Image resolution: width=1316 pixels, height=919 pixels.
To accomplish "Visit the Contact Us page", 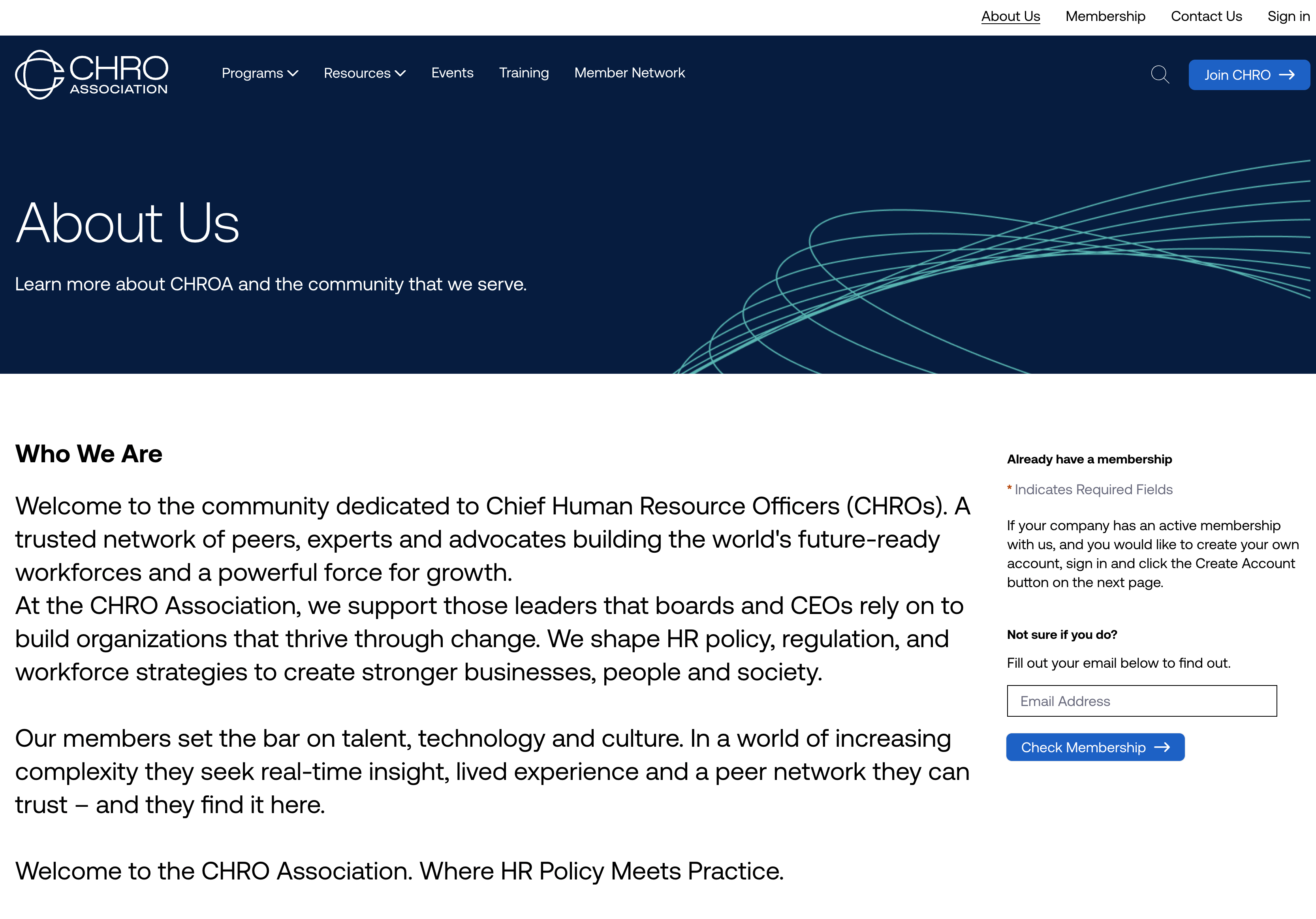I will (x=1206, y=16).
